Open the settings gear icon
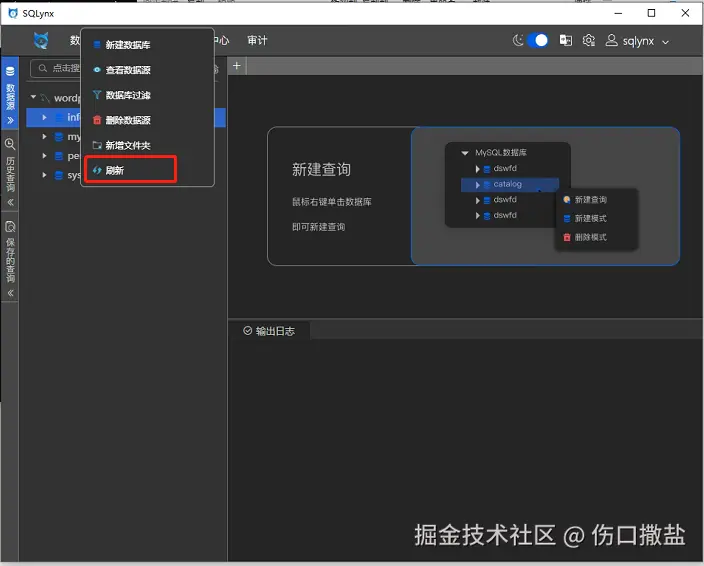Image resolution: width=704 pixels, height=566 pixels. (589, 40)
